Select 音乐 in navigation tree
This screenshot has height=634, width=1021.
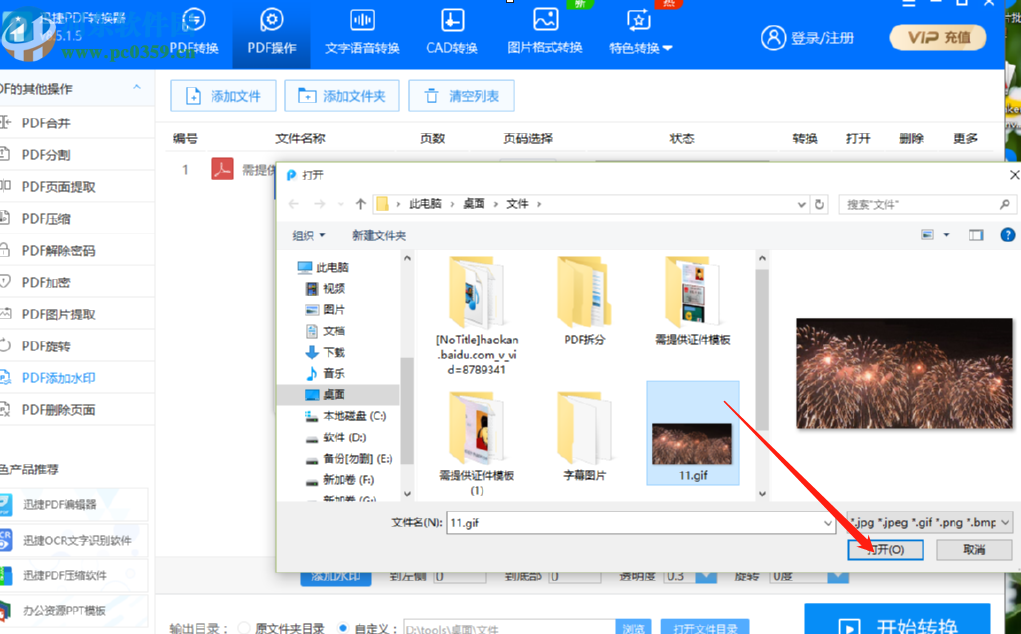click(326, 373)
